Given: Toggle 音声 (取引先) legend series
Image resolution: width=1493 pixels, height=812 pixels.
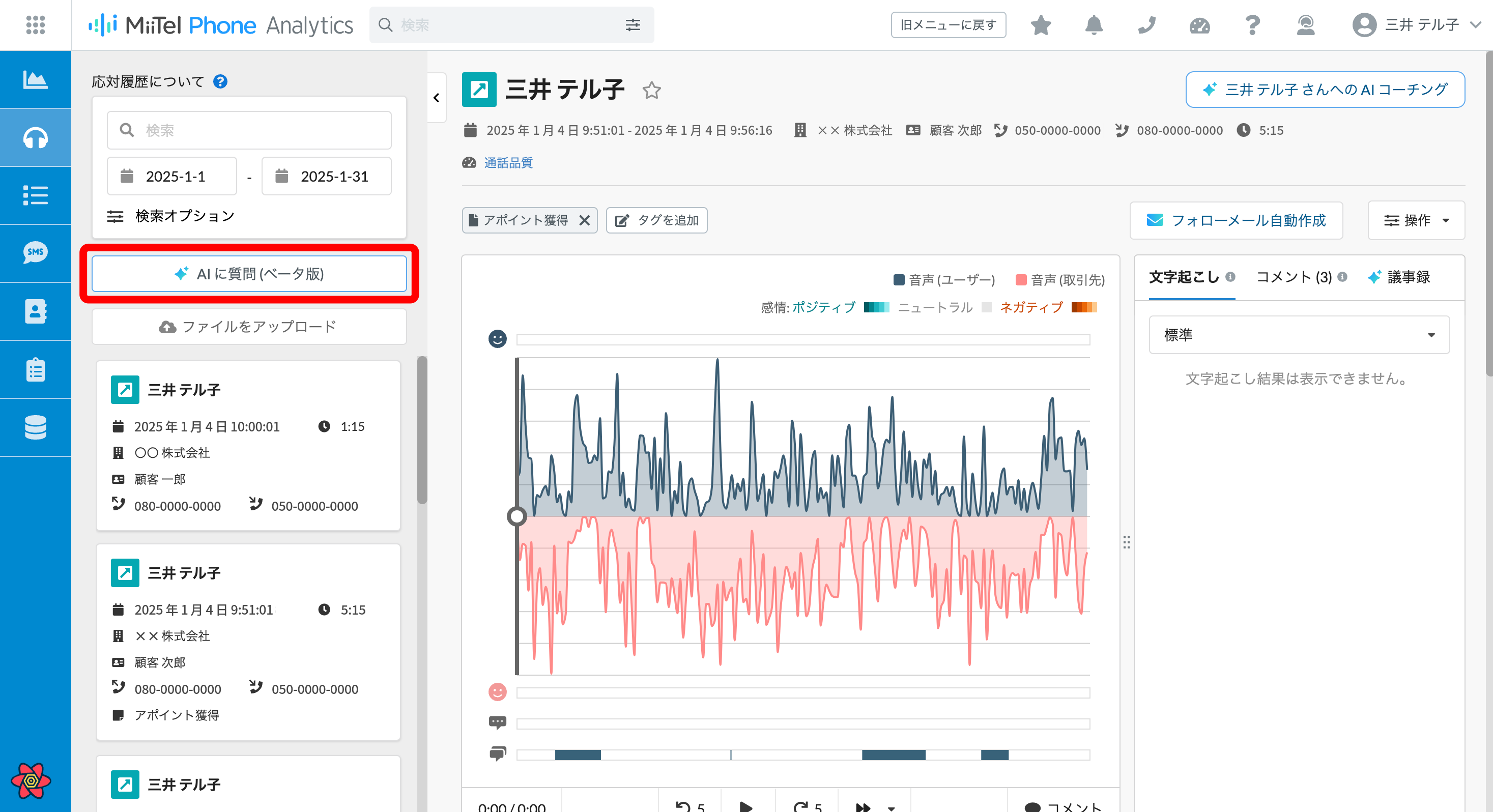Looking at the screenshot, I should click(x=1060, y=280).
